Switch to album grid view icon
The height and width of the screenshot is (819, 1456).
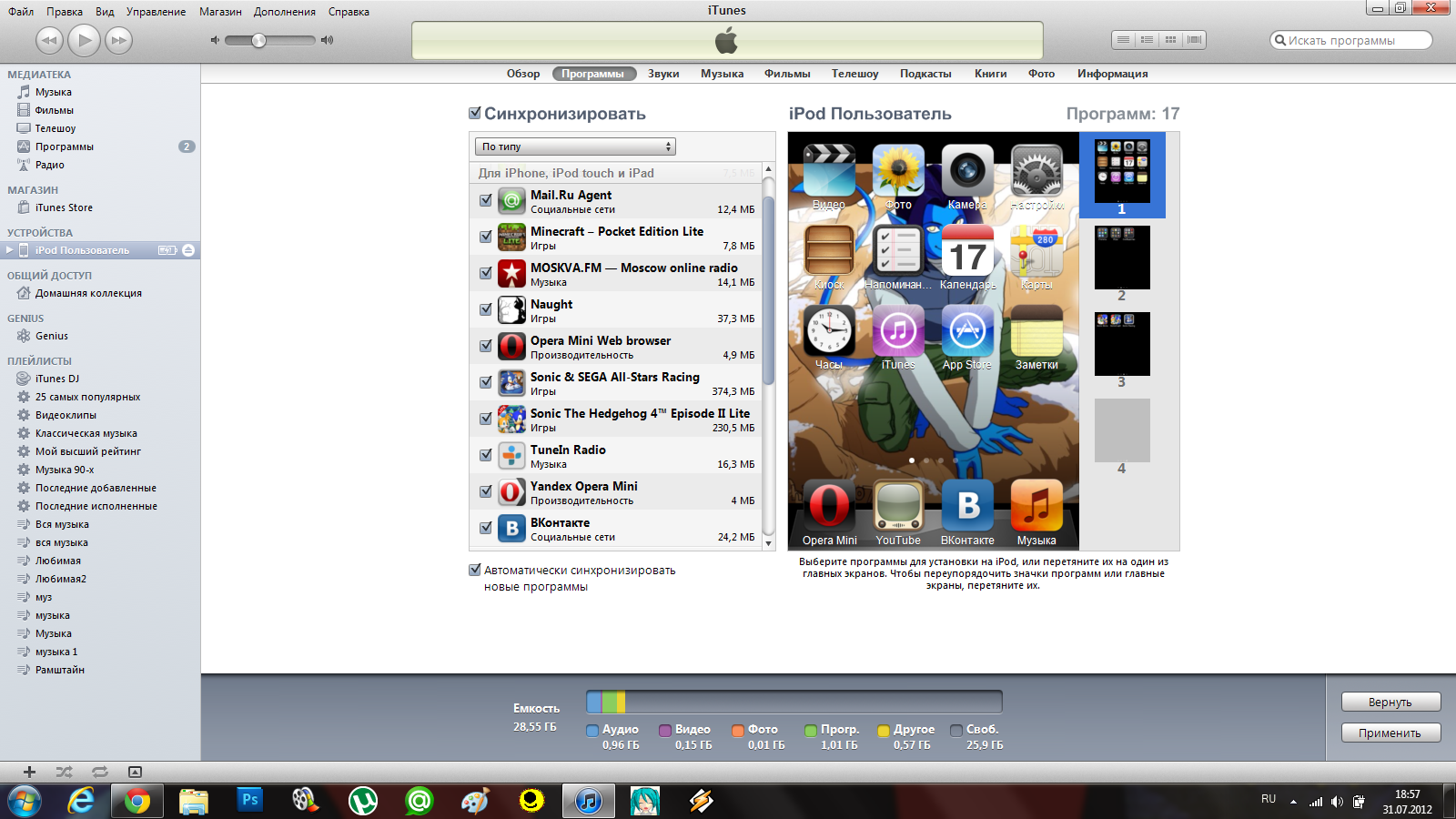[1170, 40]
